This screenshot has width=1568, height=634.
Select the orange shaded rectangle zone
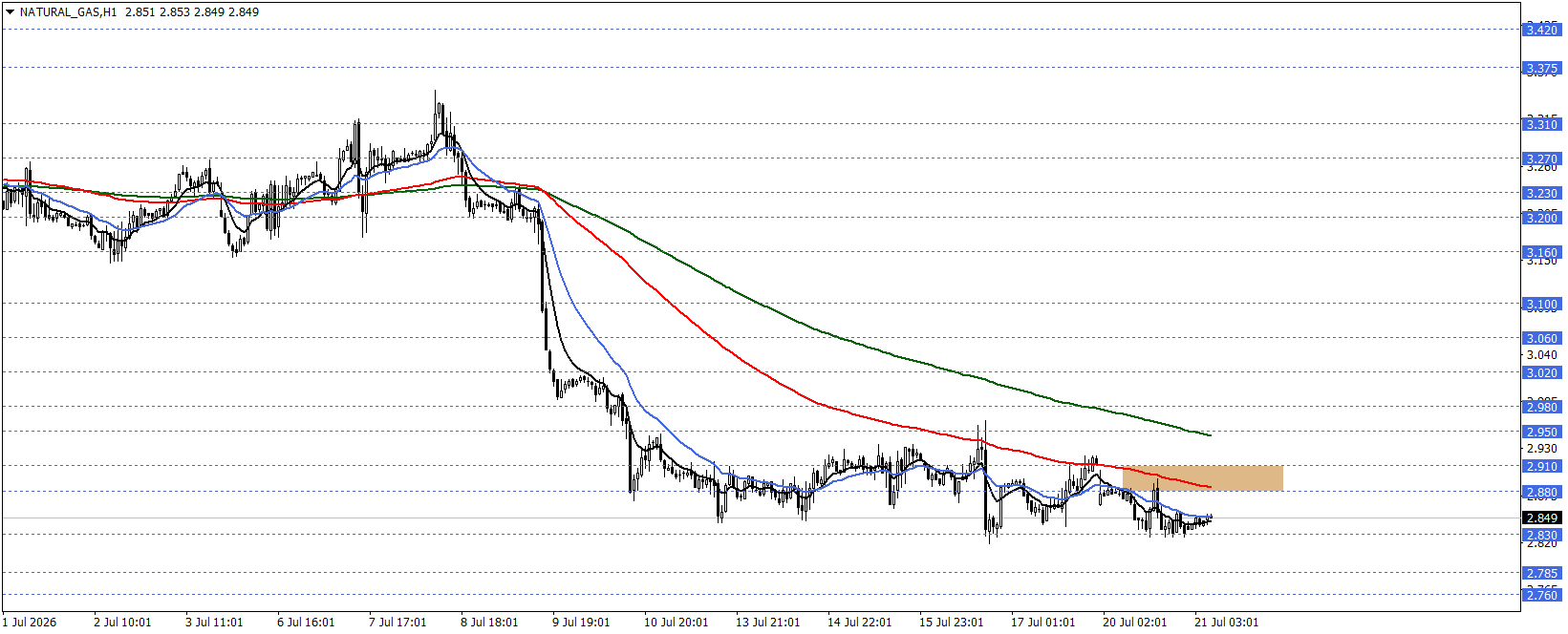point(1202,478)
